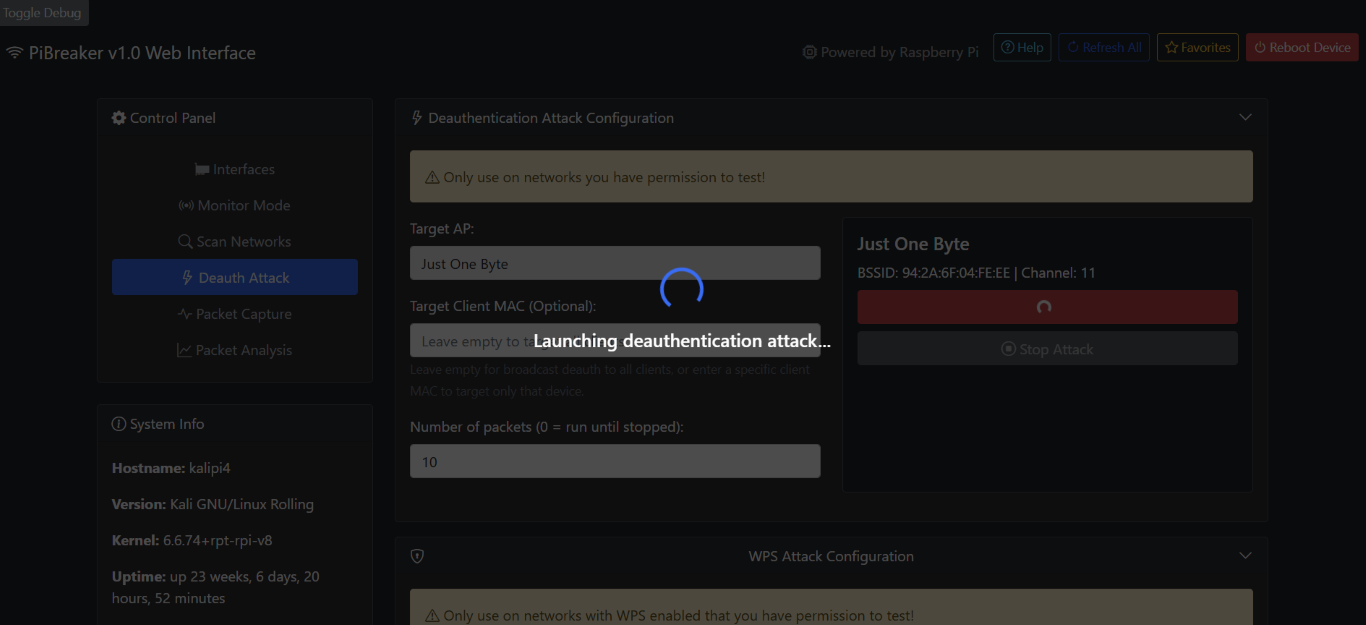Viewport: 1366px width, 625px height.
Task: Click the pulse icon beside Packet Capture
Action: [185, 314]
